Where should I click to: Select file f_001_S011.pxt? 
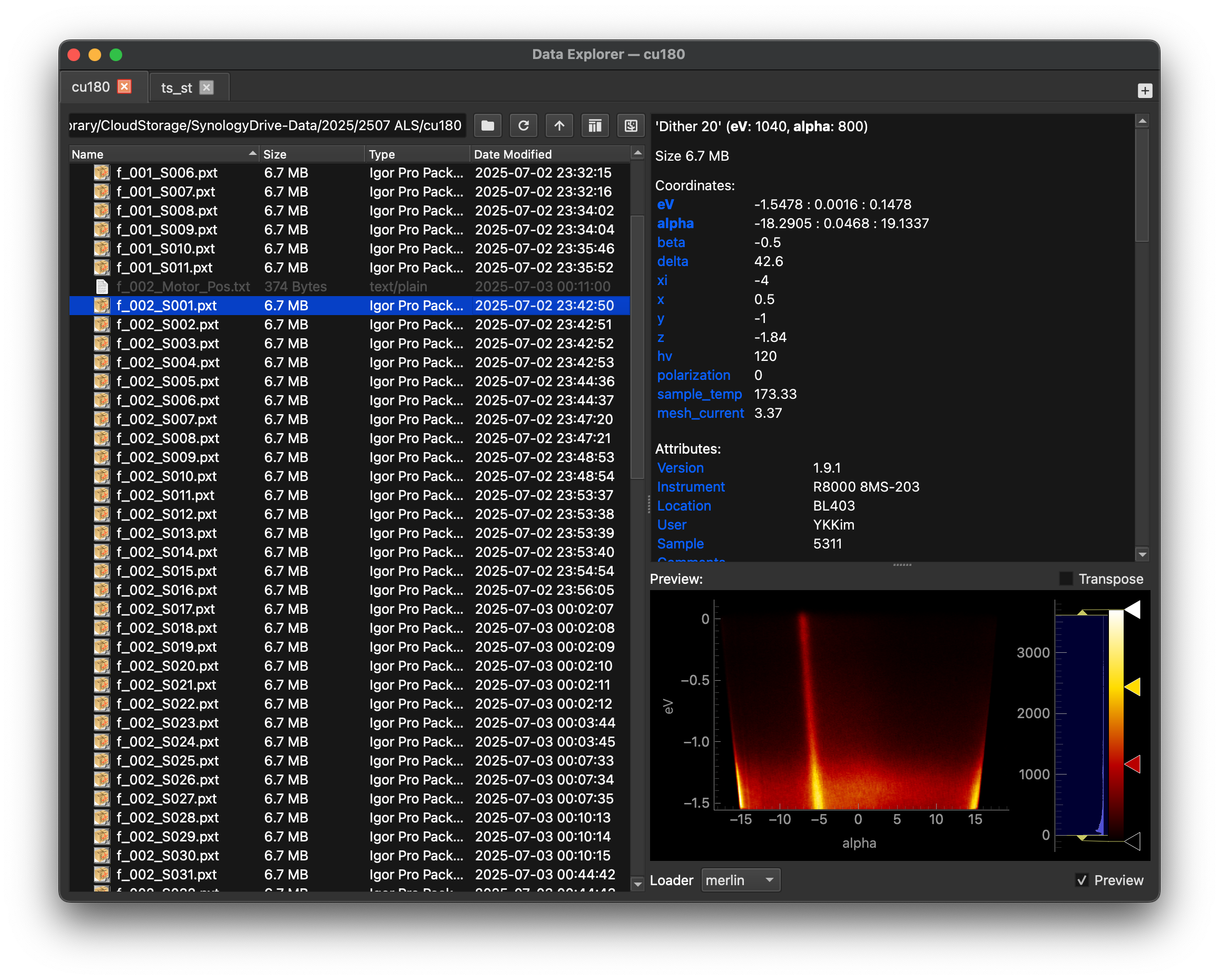click(x=349, y=268)
